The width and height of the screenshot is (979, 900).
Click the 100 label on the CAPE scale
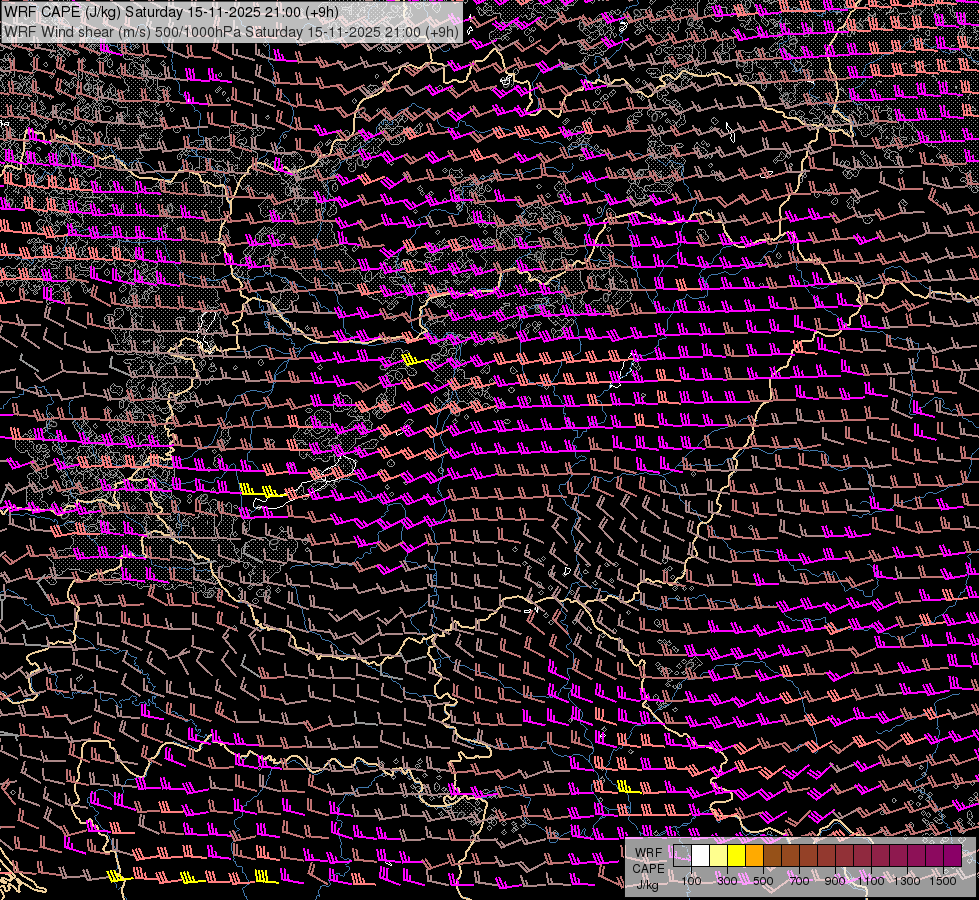point(691,881)
